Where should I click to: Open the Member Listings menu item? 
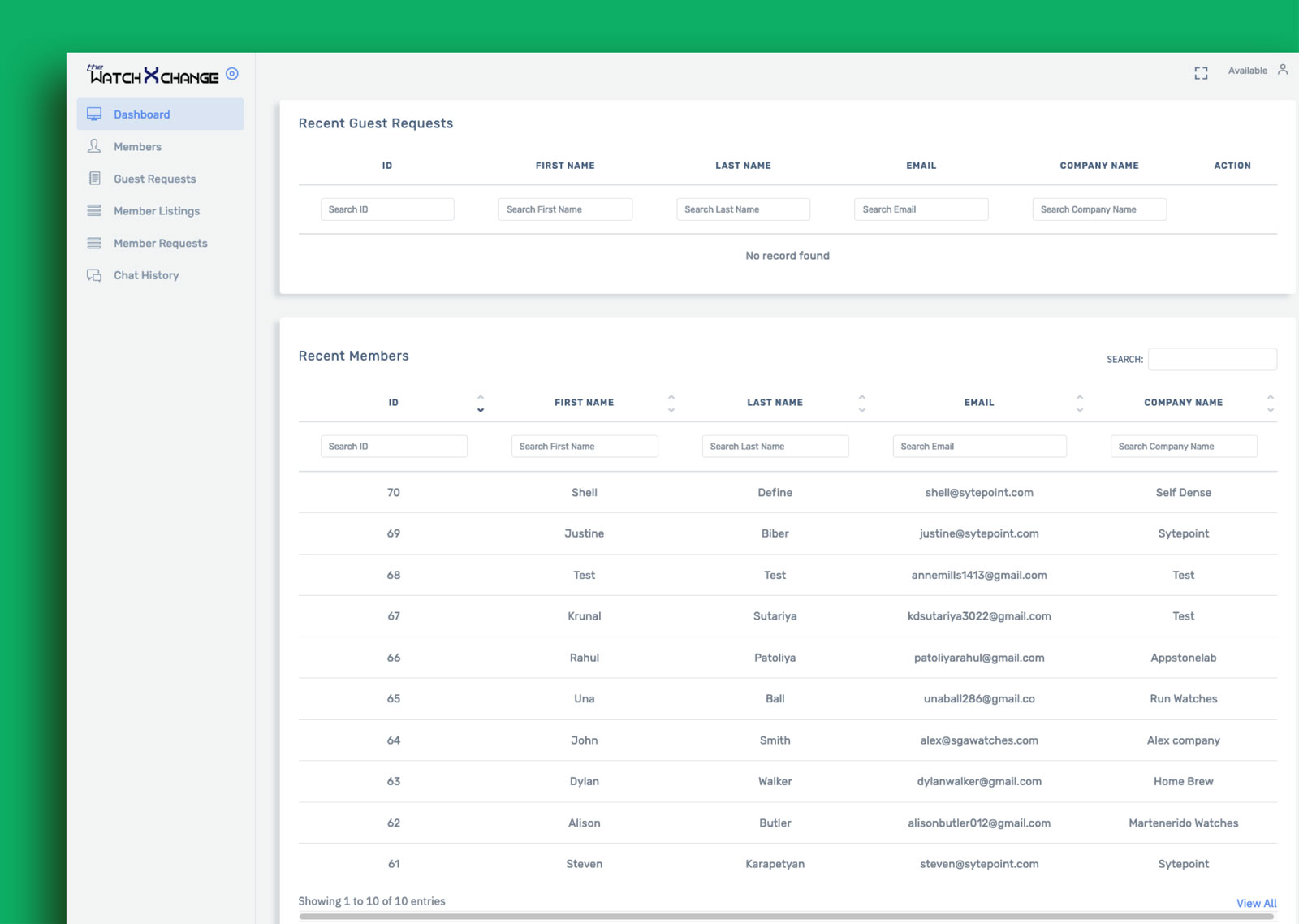click(x=157, y=211)
